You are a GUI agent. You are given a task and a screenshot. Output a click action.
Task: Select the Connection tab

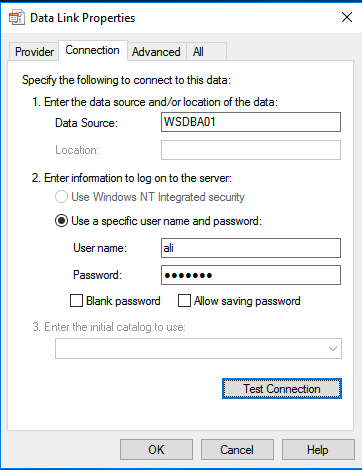93,50
